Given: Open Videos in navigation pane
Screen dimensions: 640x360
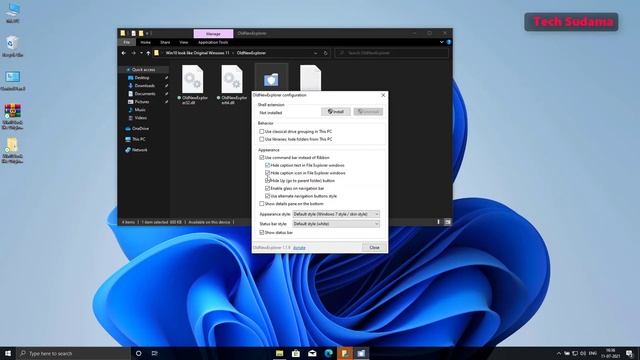Looking at the screenshot, I should 140,118.
